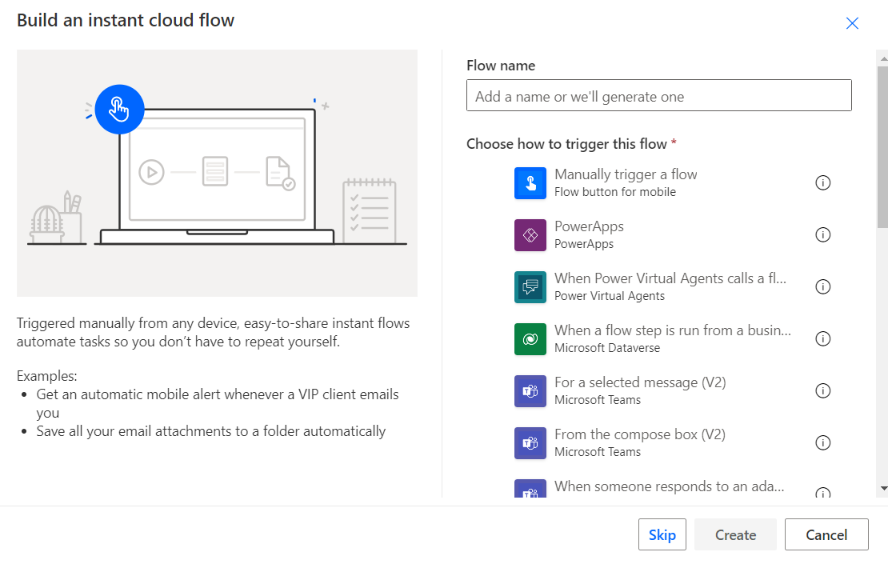Click the Cancel button

click(826, 534)
